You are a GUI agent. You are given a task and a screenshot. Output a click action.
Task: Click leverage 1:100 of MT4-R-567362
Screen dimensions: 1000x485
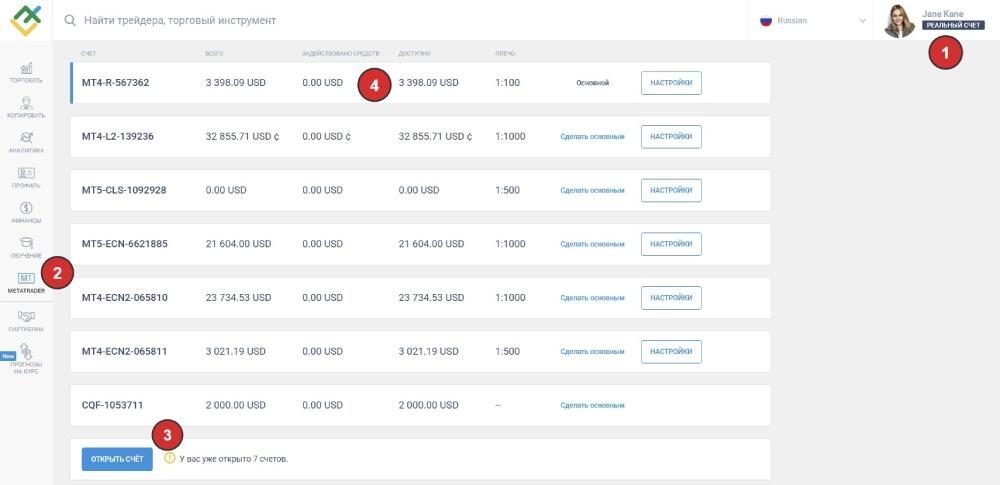[508, 83]
